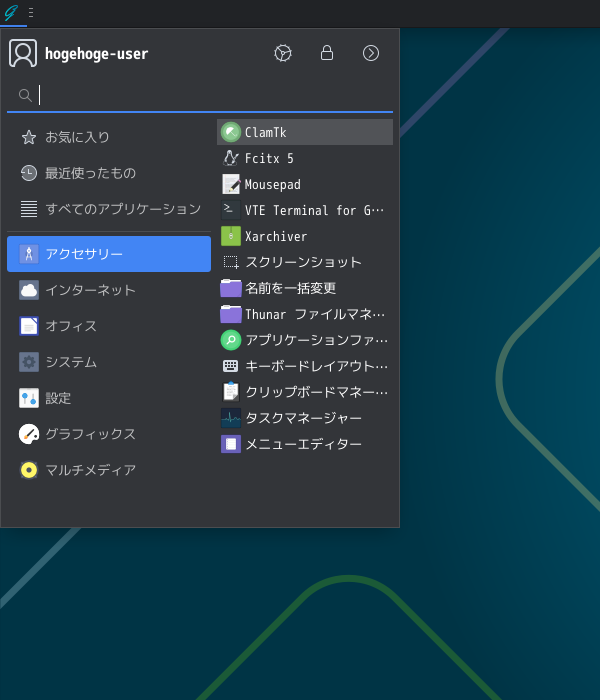This screenshot has width=600, height=700.
Task: Open Thunar ファイルマネ…
Action: 305,314
